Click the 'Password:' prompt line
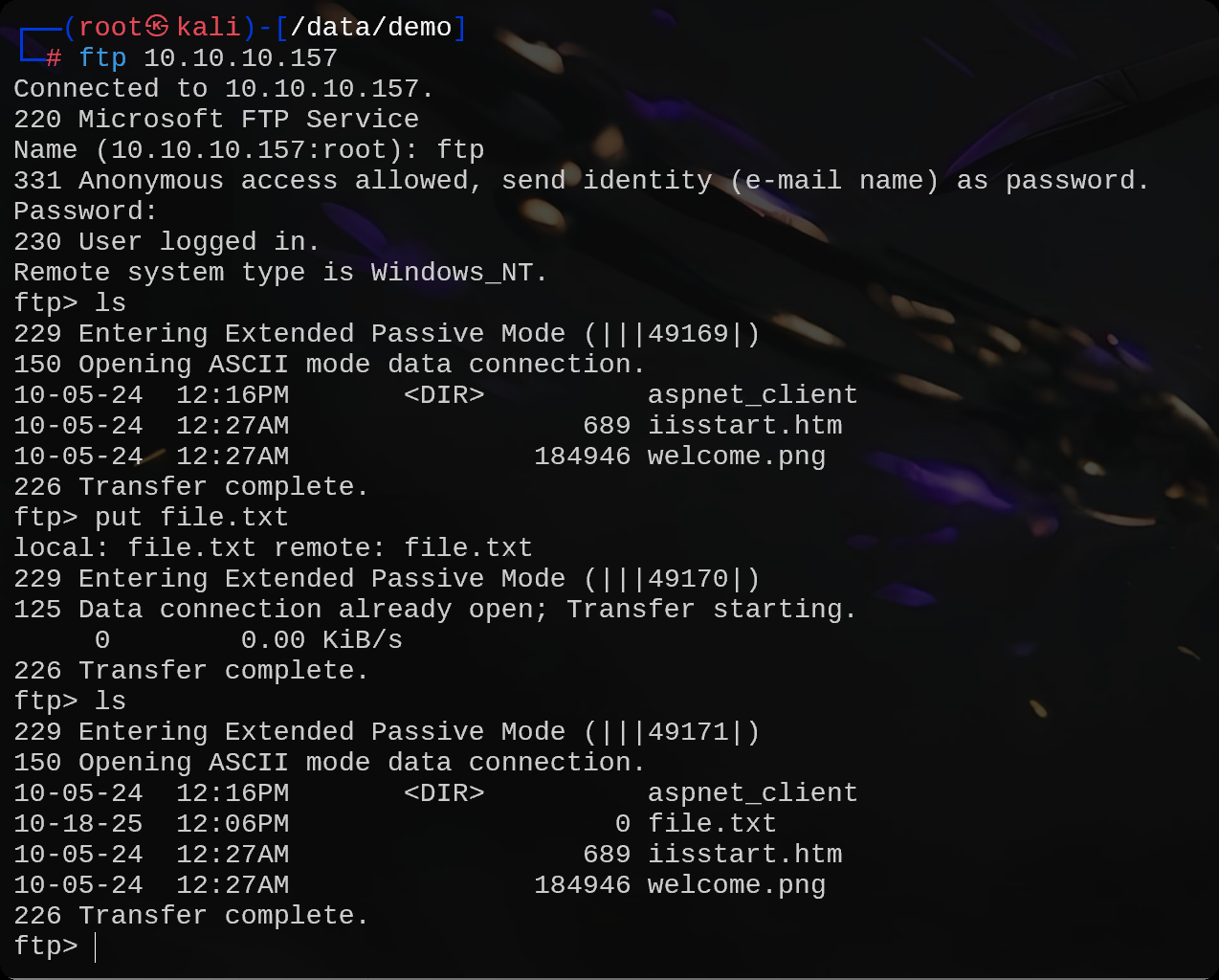This screenshot has height=980, width=1219. tap(85, 212)
